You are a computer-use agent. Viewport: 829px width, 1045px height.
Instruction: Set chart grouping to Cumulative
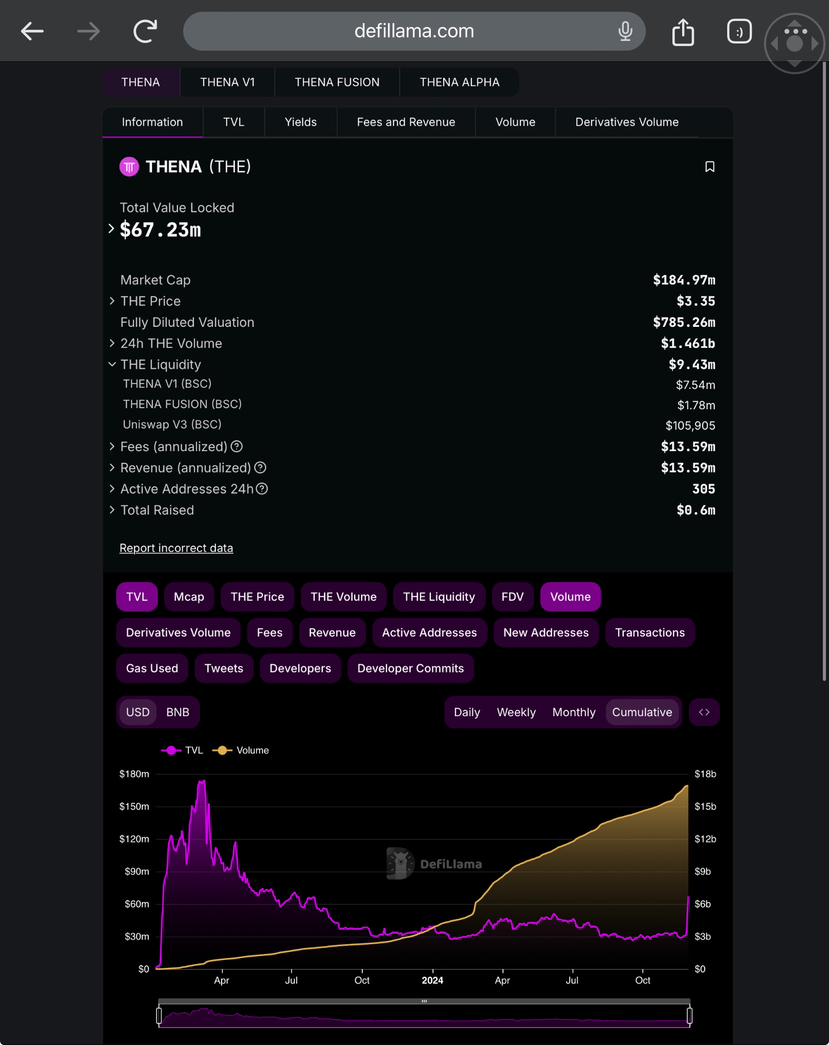[x=642, y=712]
